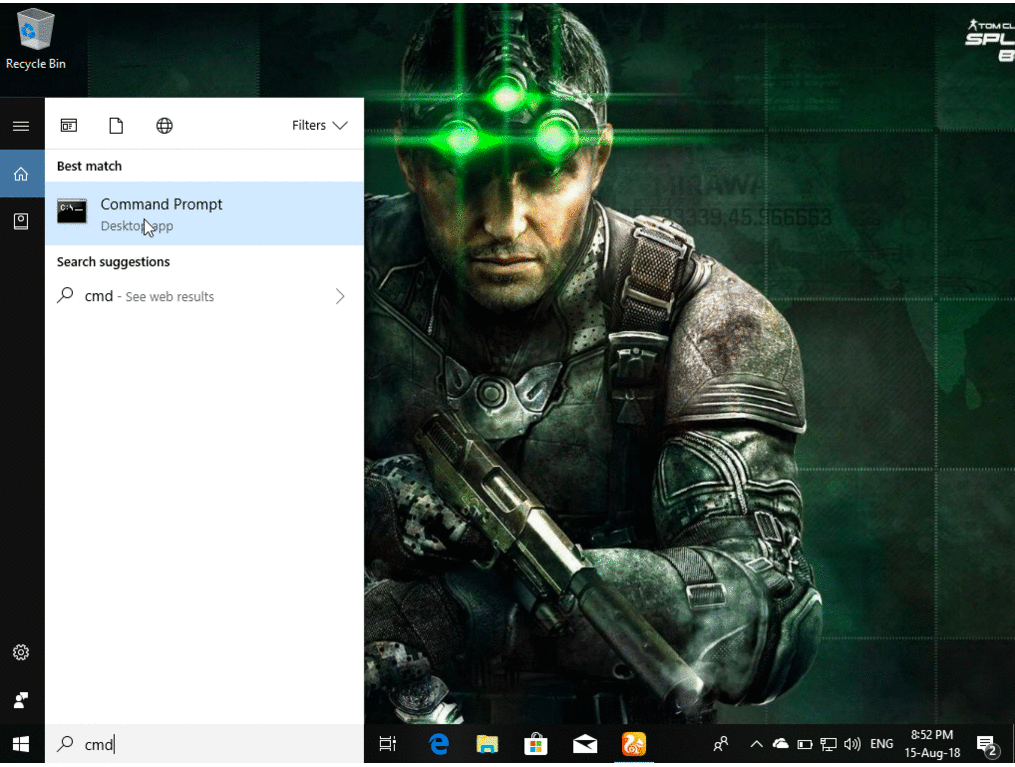
Task: Open Settings gear in the search sidebar
Action: [x=21, y=652]
